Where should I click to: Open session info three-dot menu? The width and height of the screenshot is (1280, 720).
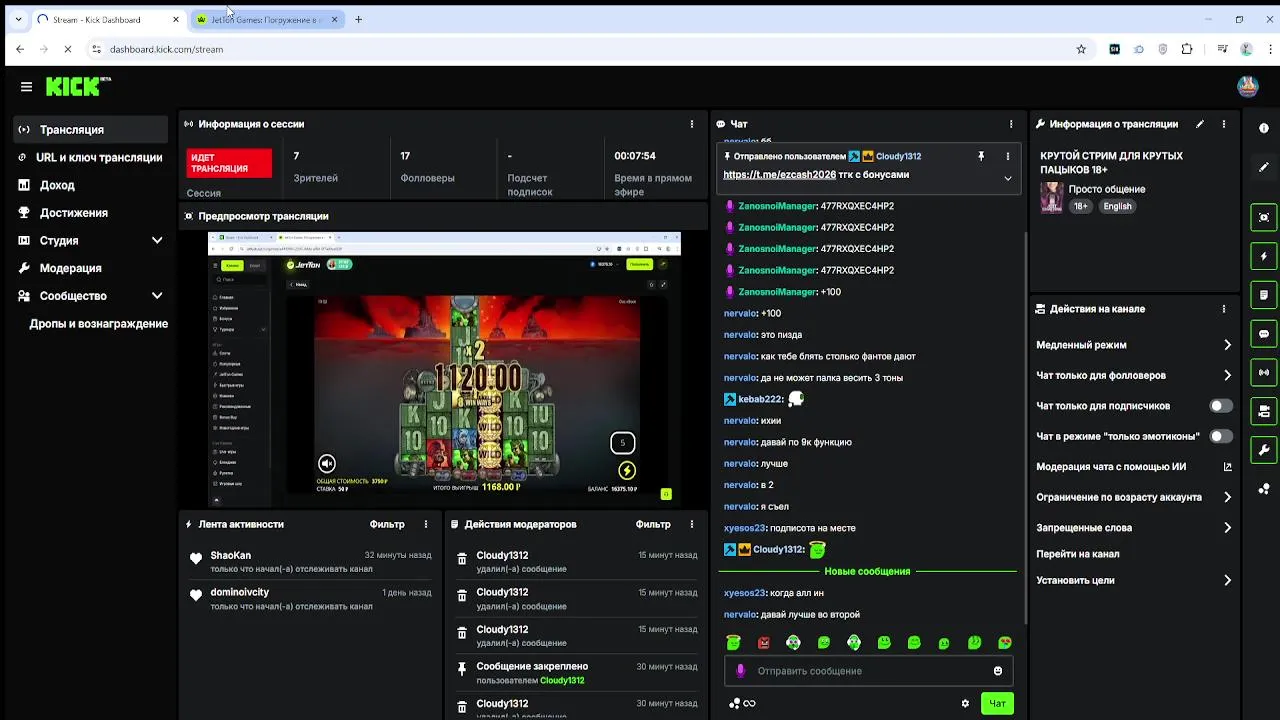(x=692, y=124)
